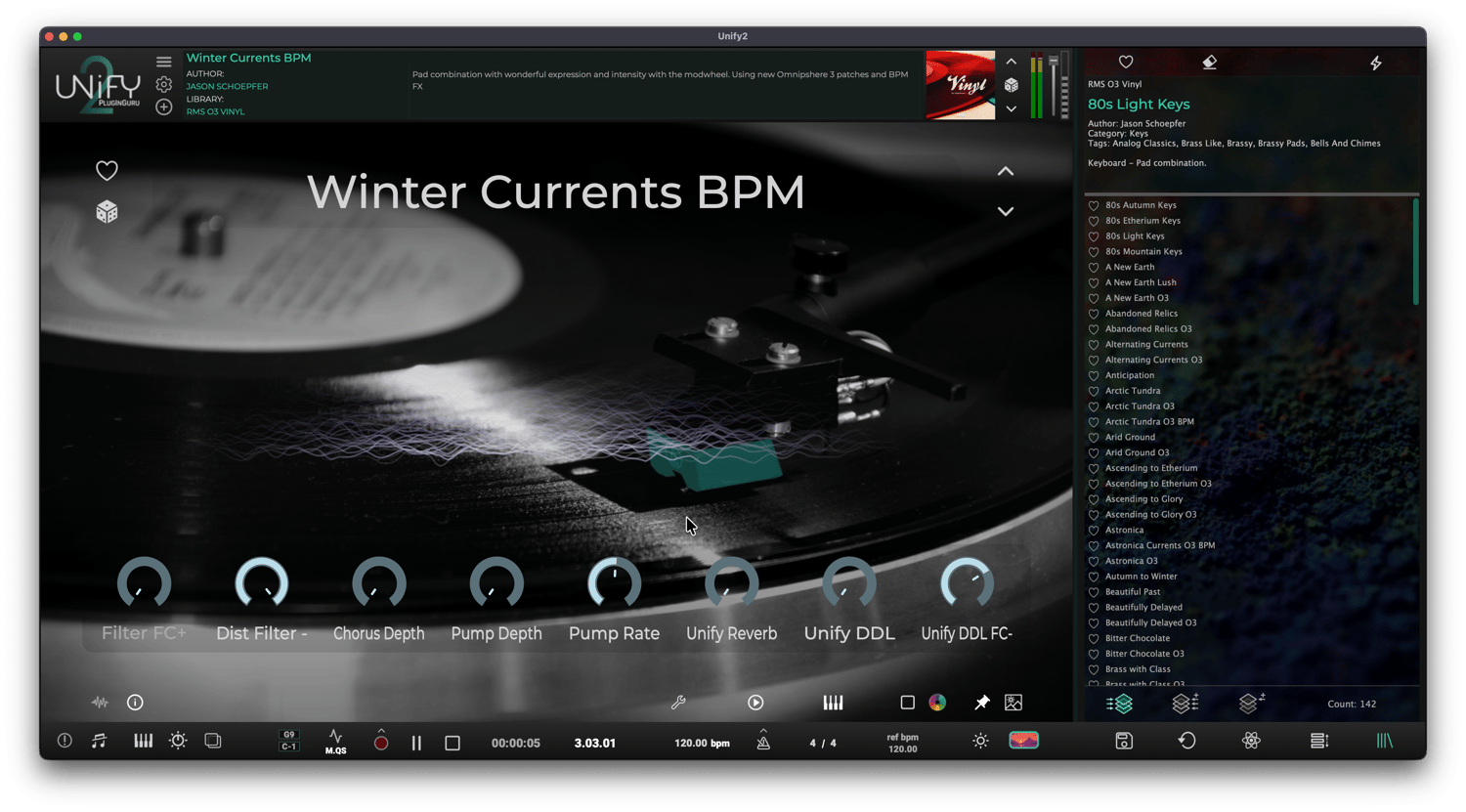The height and width of the screenshot is (812, 1466).
Task: Click the M.QS waveform icon
Action: pos(335,742)
